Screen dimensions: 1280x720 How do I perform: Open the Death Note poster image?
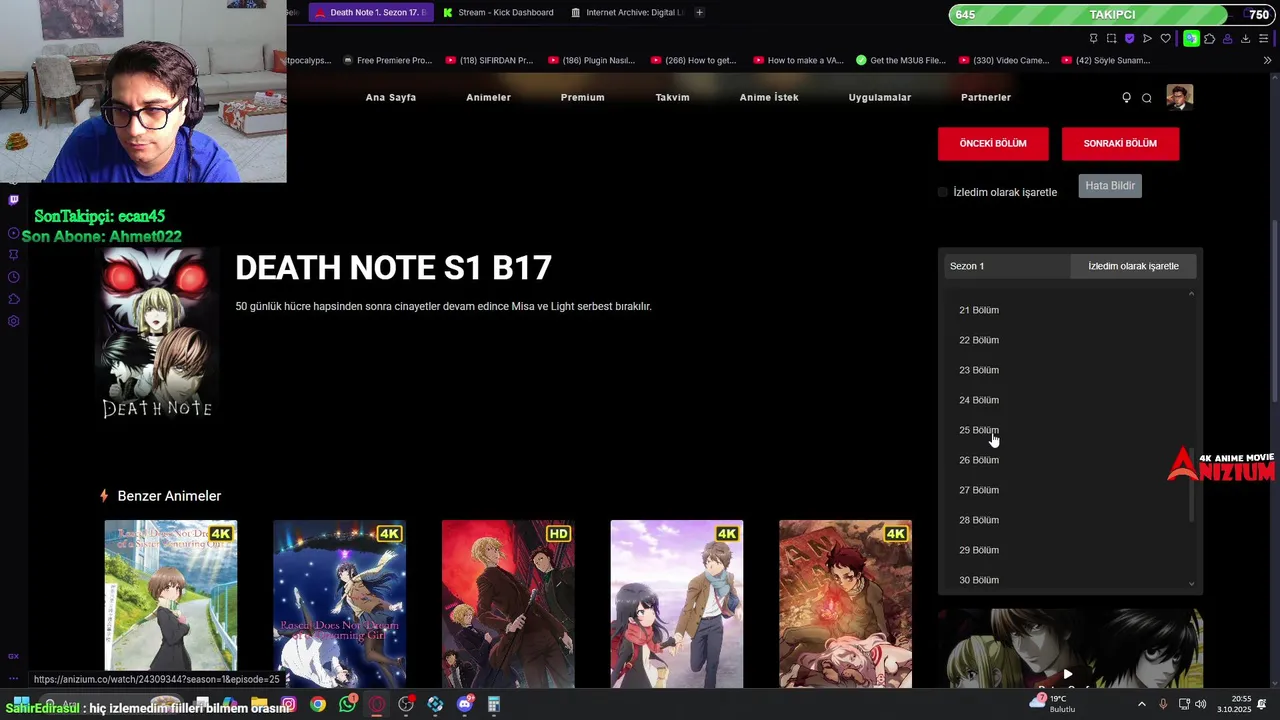point(157,334)
